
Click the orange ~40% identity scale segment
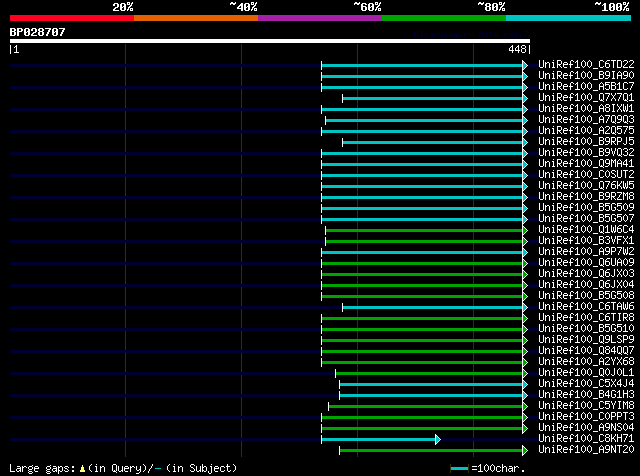(x=196, y=18)
